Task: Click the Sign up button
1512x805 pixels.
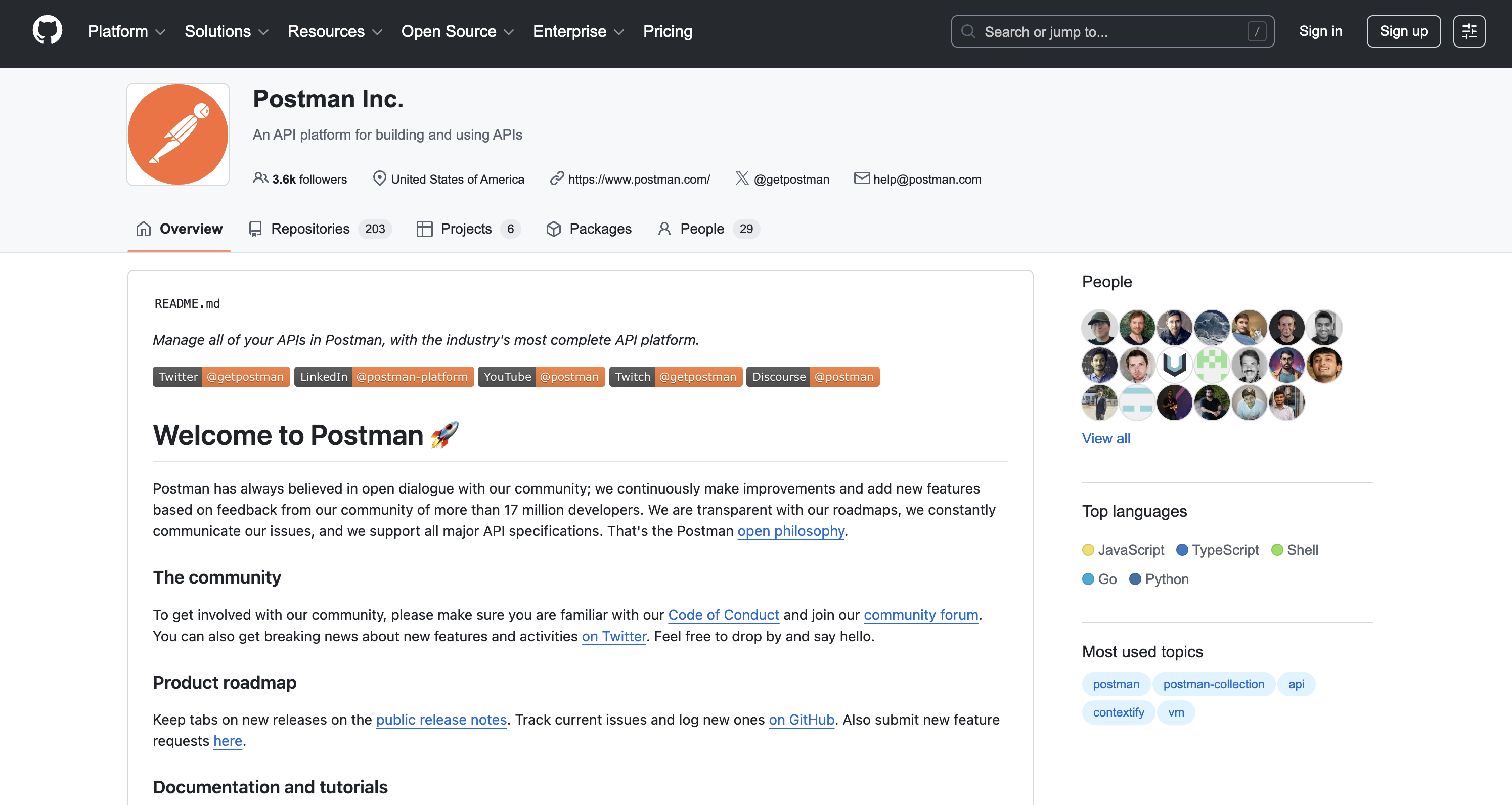Action: coord(1403,30)
